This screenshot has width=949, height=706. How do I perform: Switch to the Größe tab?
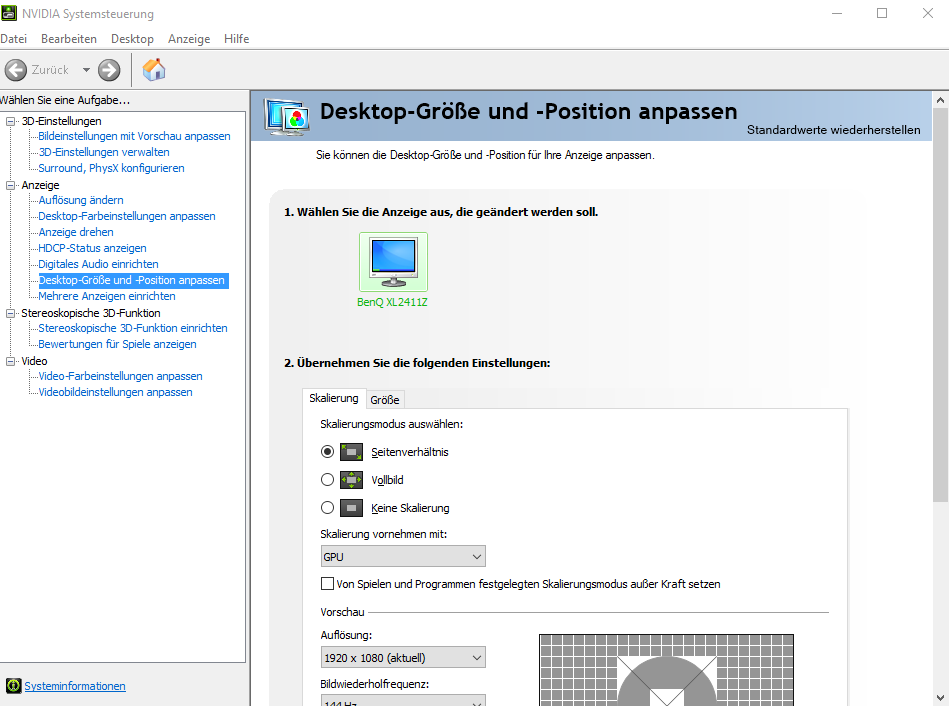point(385,400)
